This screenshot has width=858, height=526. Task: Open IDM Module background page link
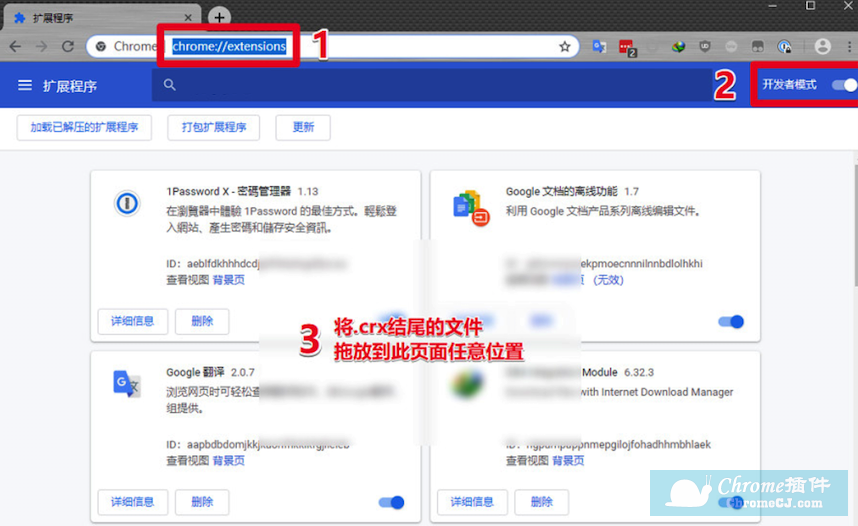(x=568, y=460)
